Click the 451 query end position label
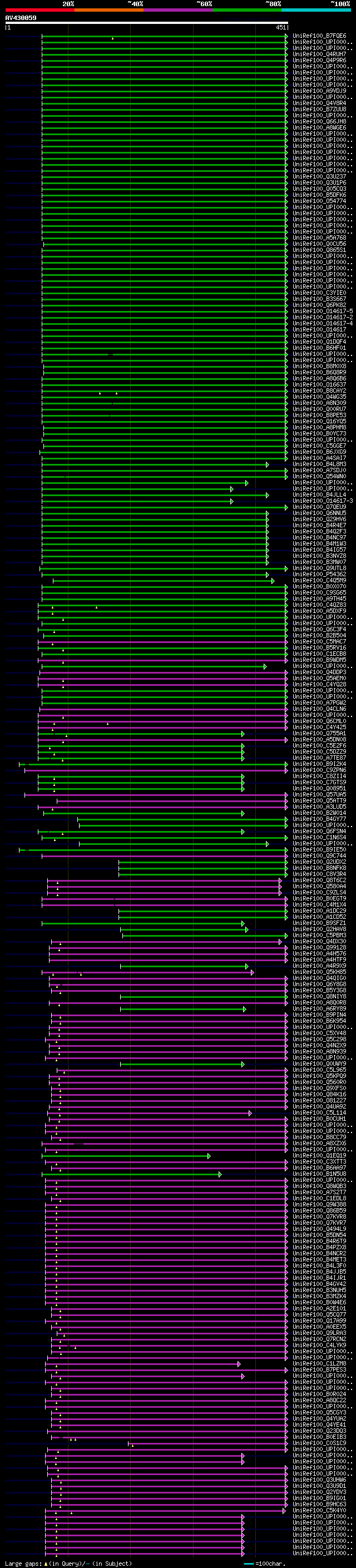 (x=280, y=27)
